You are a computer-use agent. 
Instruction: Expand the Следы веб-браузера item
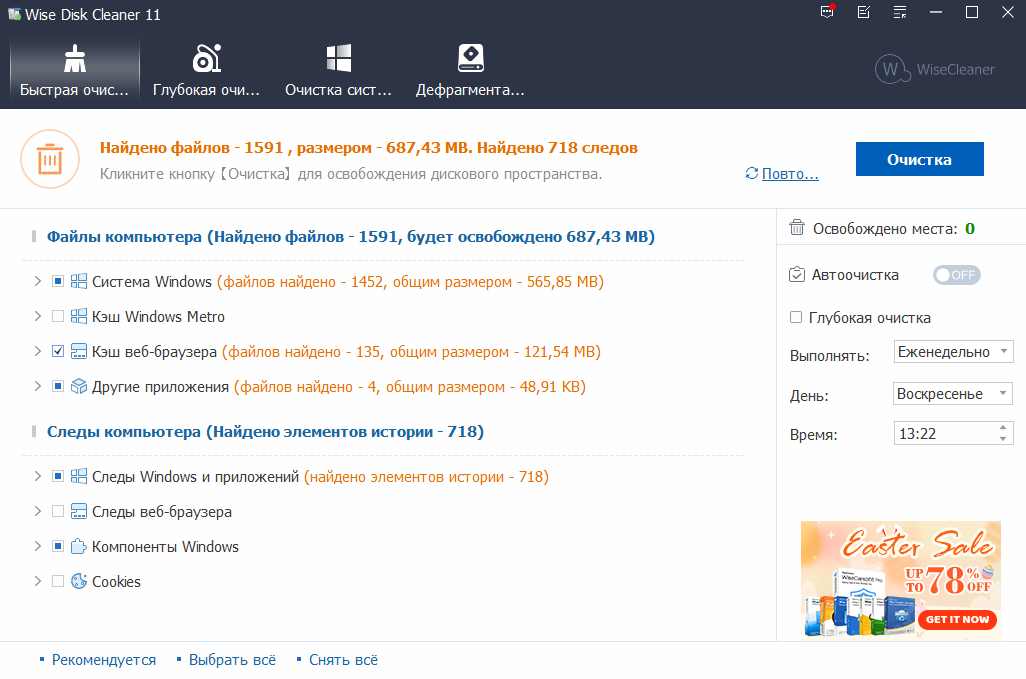38,512
